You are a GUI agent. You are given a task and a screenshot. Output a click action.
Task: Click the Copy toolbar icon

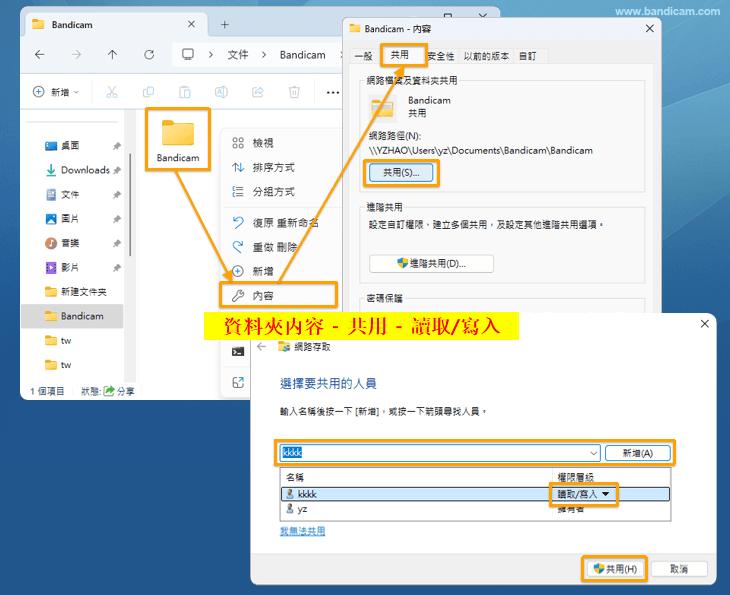[x=148, y=92]
